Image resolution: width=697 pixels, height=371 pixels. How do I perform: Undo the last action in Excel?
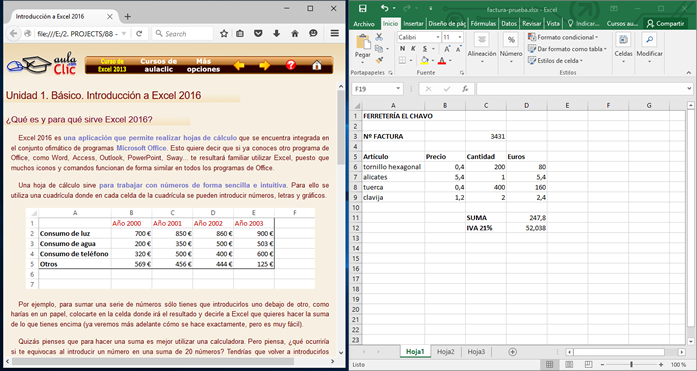point(385,8)
